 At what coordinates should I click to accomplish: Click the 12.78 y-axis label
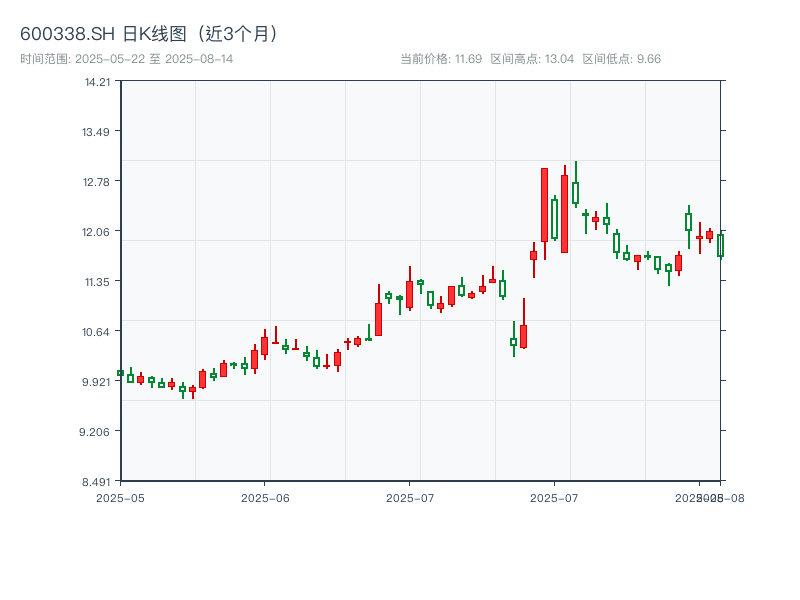[97, 182]
